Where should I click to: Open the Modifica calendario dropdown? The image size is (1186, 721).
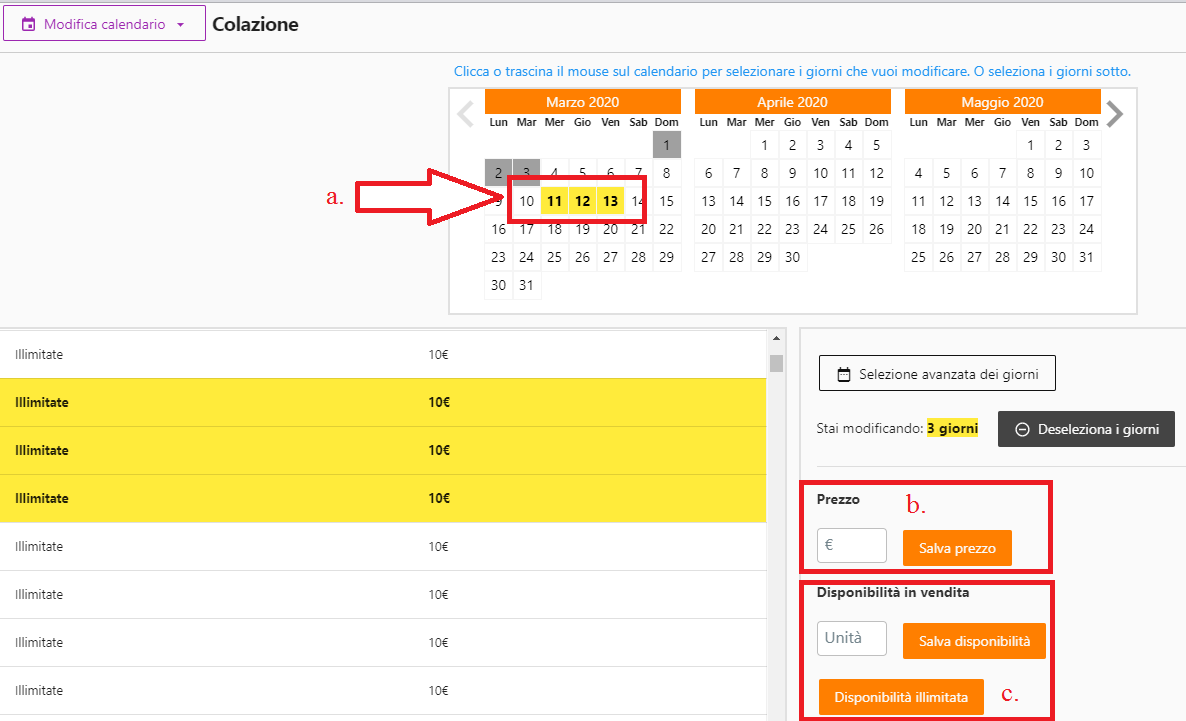pos(104,24)
